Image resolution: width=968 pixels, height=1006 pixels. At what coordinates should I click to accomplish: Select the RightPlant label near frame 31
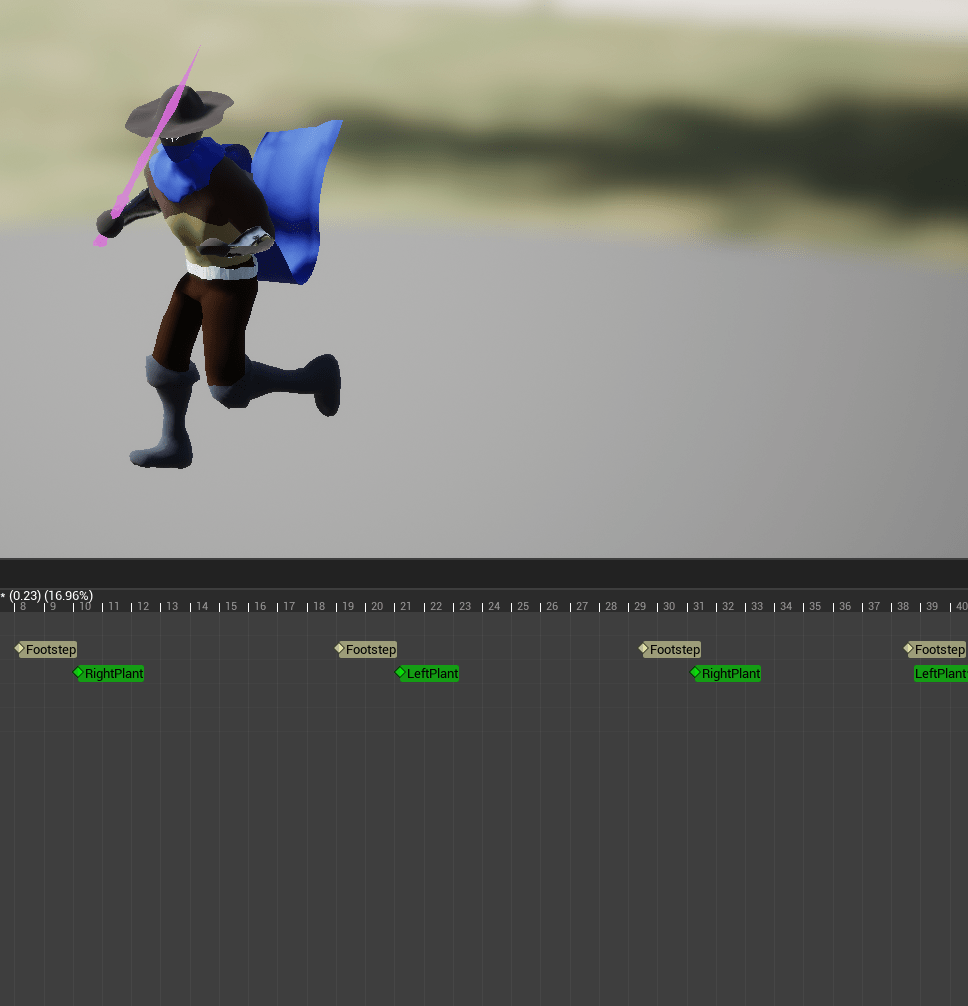pos(731,674)
